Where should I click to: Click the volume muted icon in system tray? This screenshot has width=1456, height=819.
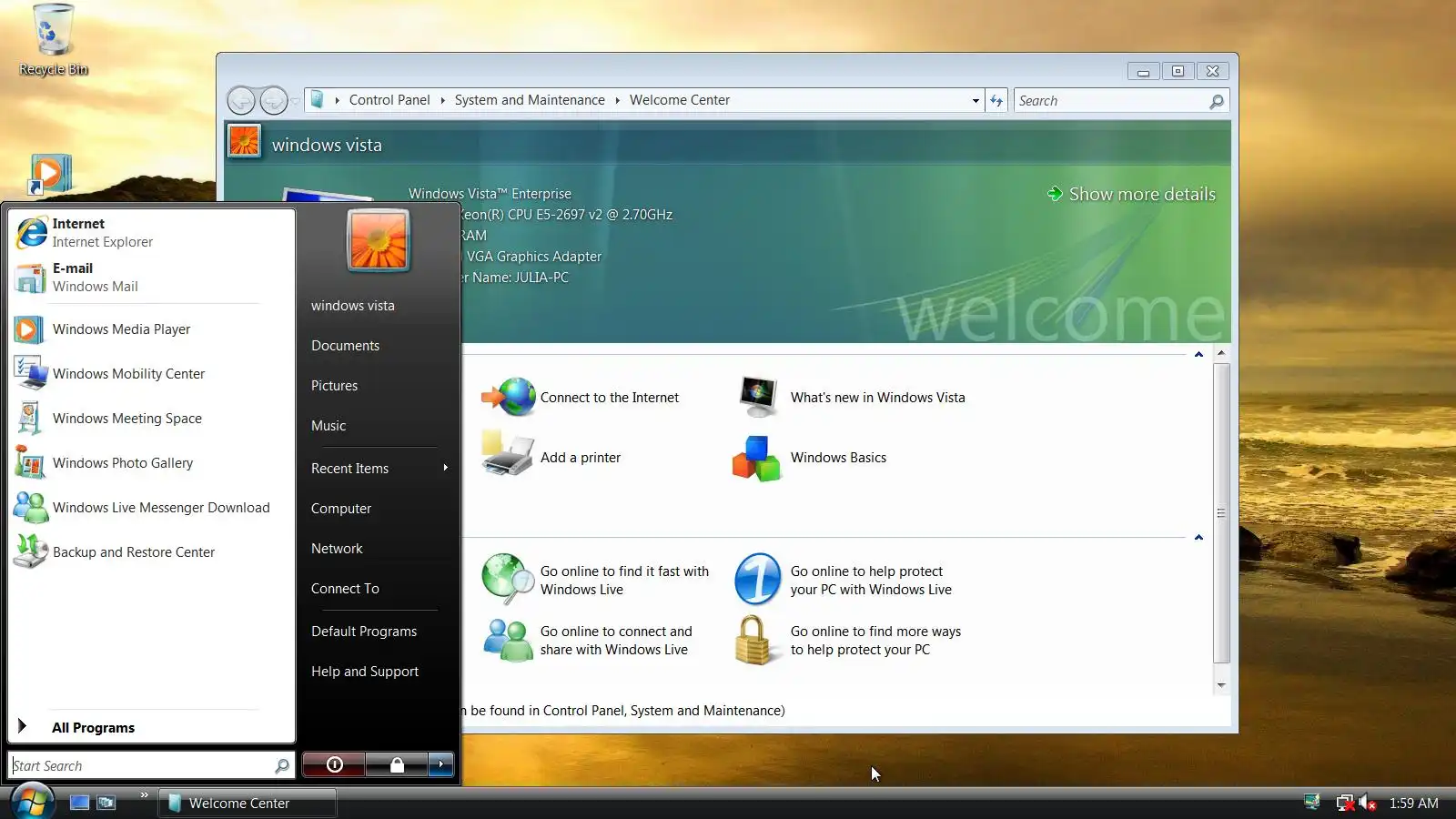1367,803
